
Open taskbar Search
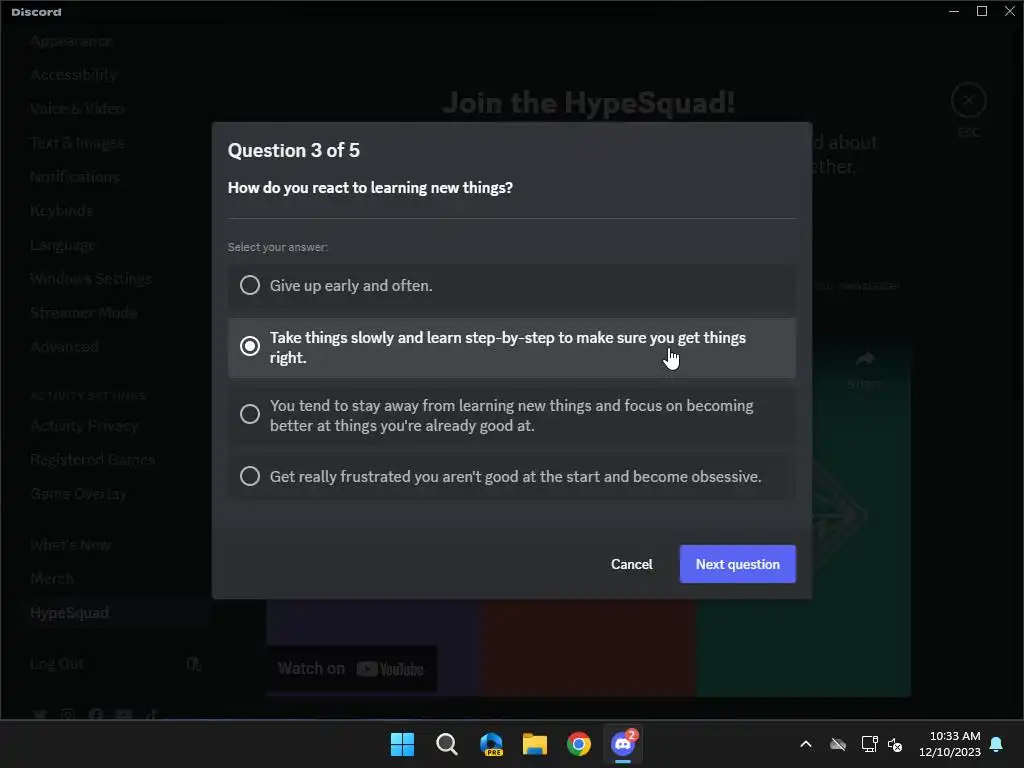pos(447,744)
